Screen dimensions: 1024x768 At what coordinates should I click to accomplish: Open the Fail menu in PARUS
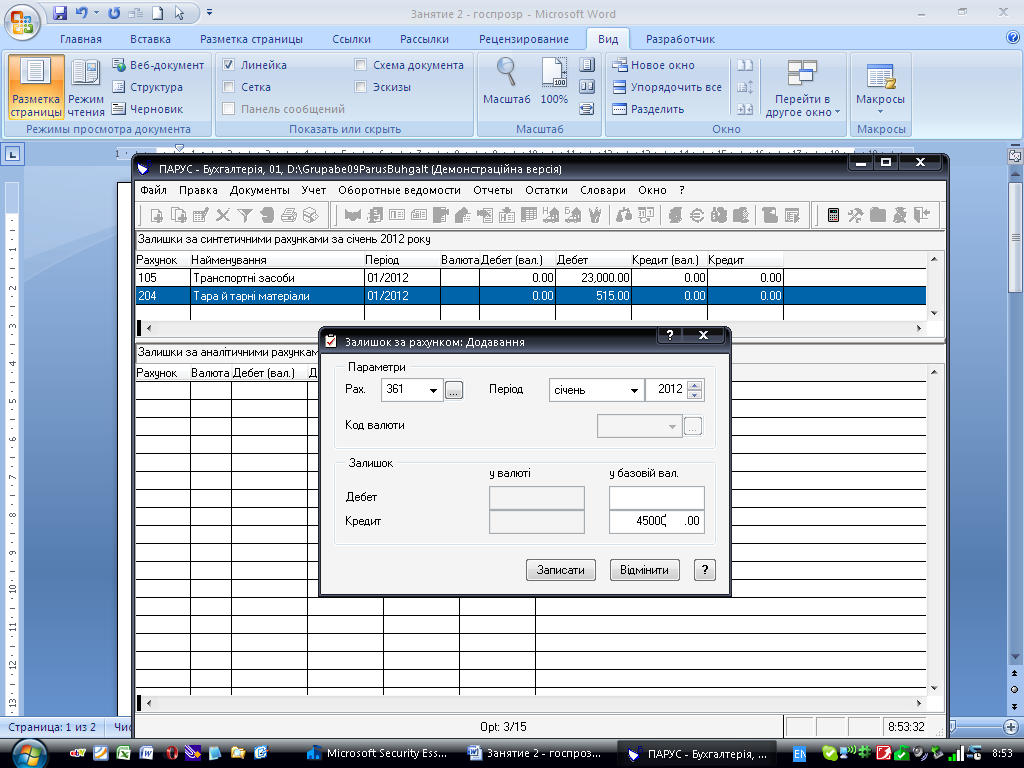153,190
